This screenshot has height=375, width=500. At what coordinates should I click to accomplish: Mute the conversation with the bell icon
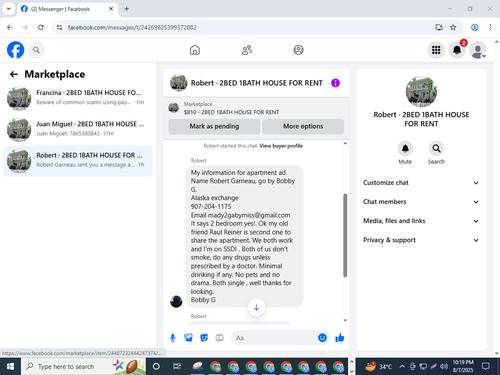[x=405, y=149]
